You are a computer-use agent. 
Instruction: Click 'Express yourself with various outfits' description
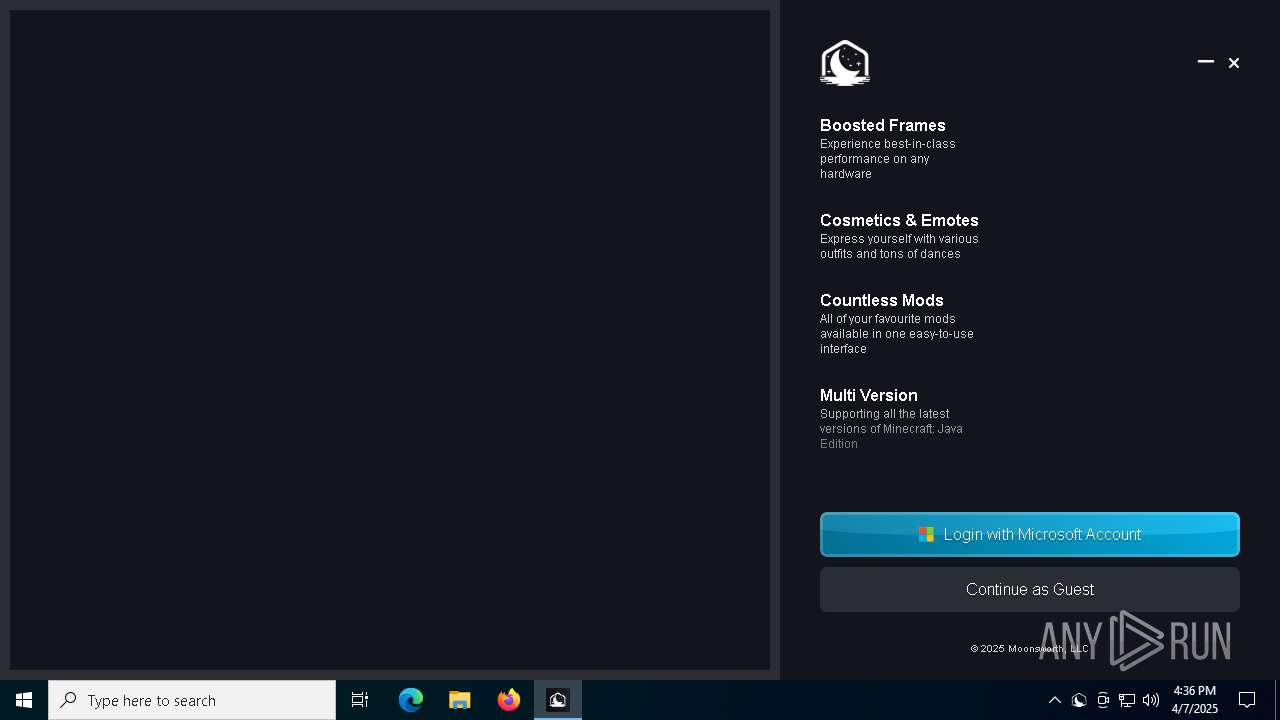(899, 246)
